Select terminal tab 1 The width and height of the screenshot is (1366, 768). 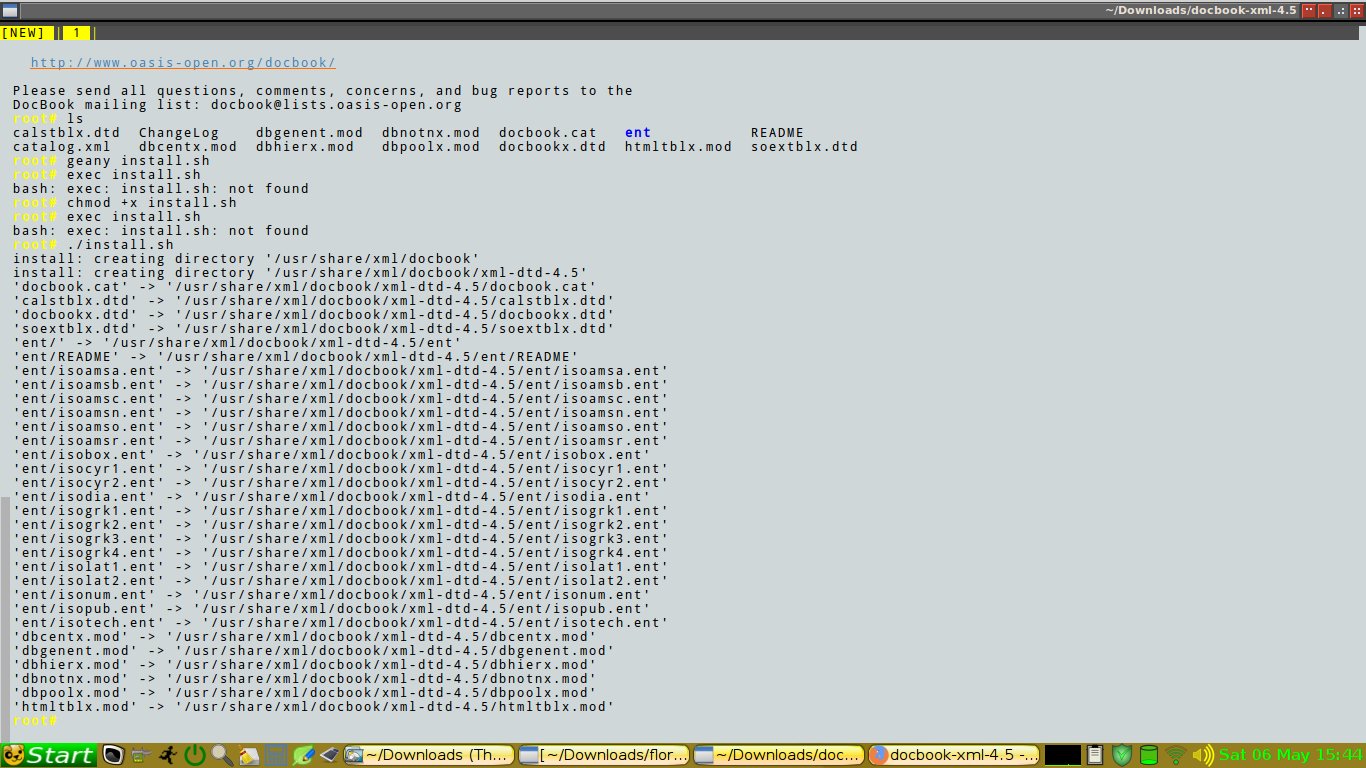point(76,33)
